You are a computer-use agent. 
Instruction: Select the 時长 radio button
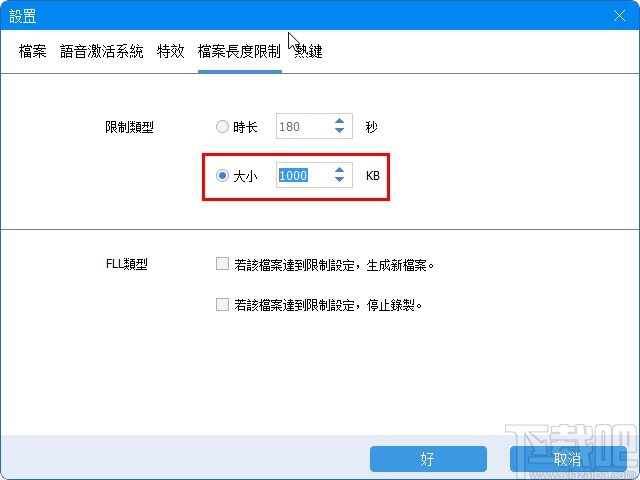coord(222,127)
